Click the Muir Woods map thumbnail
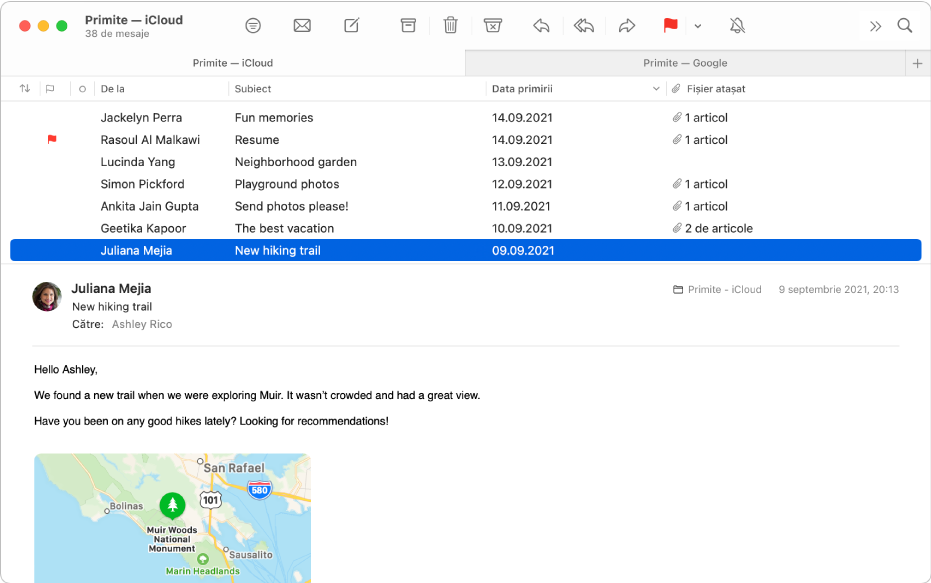The height and width of the screenshot is (583, 931). coord(171,518)
